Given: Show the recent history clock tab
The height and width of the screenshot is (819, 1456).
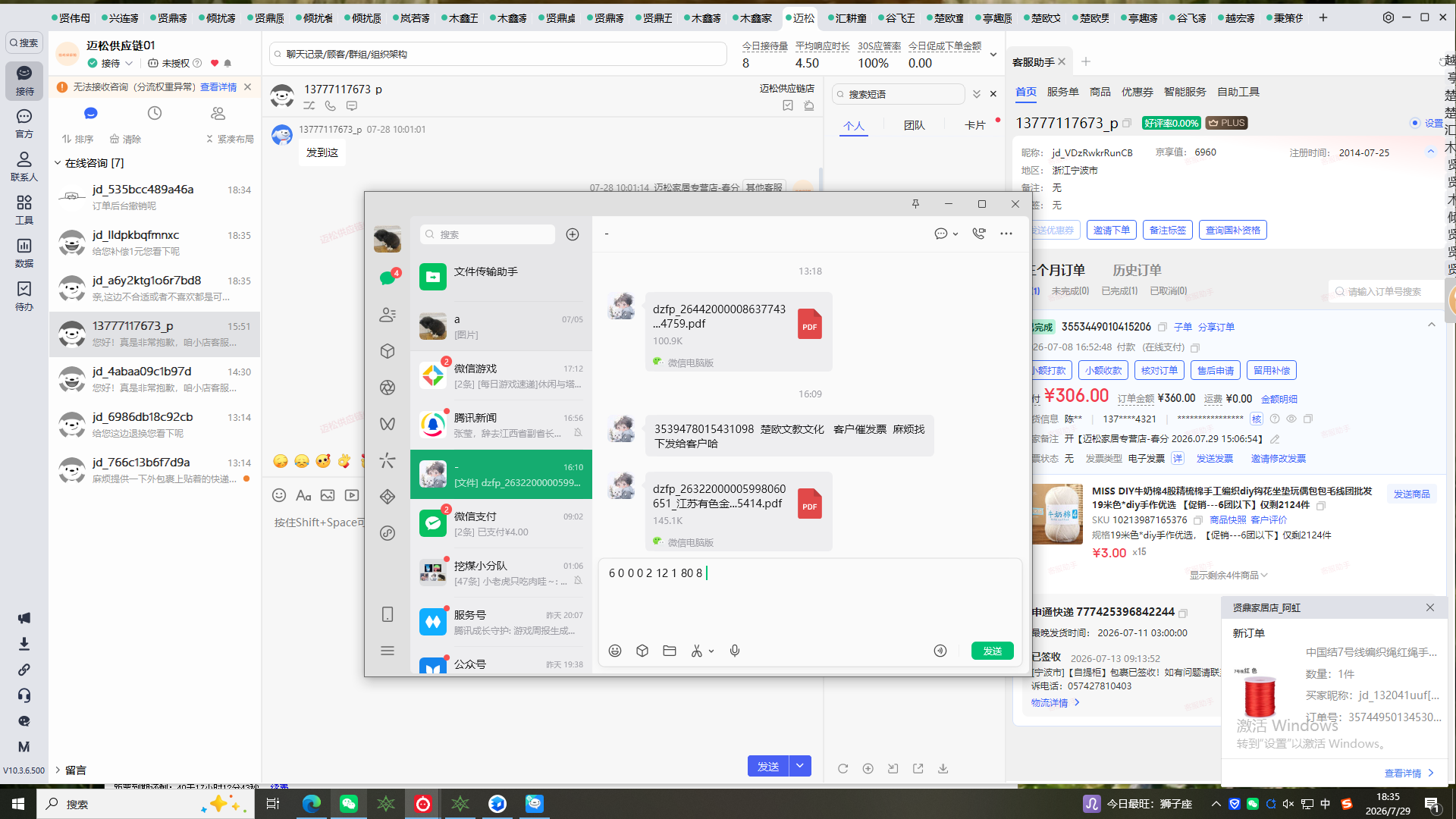Looking at the screenshot, I should (155, 113).
